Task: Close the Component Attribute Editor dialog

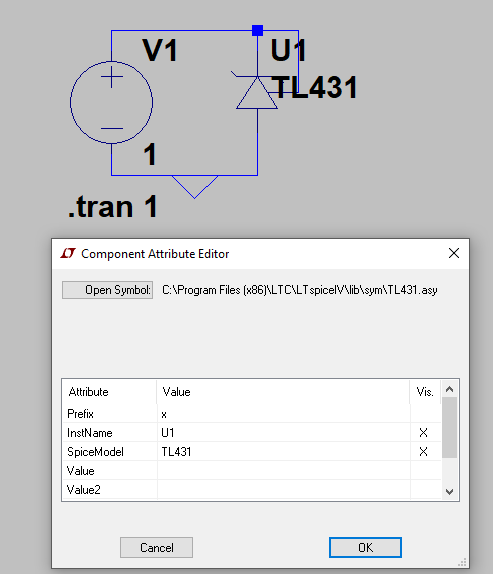Action: pos(454,253)
